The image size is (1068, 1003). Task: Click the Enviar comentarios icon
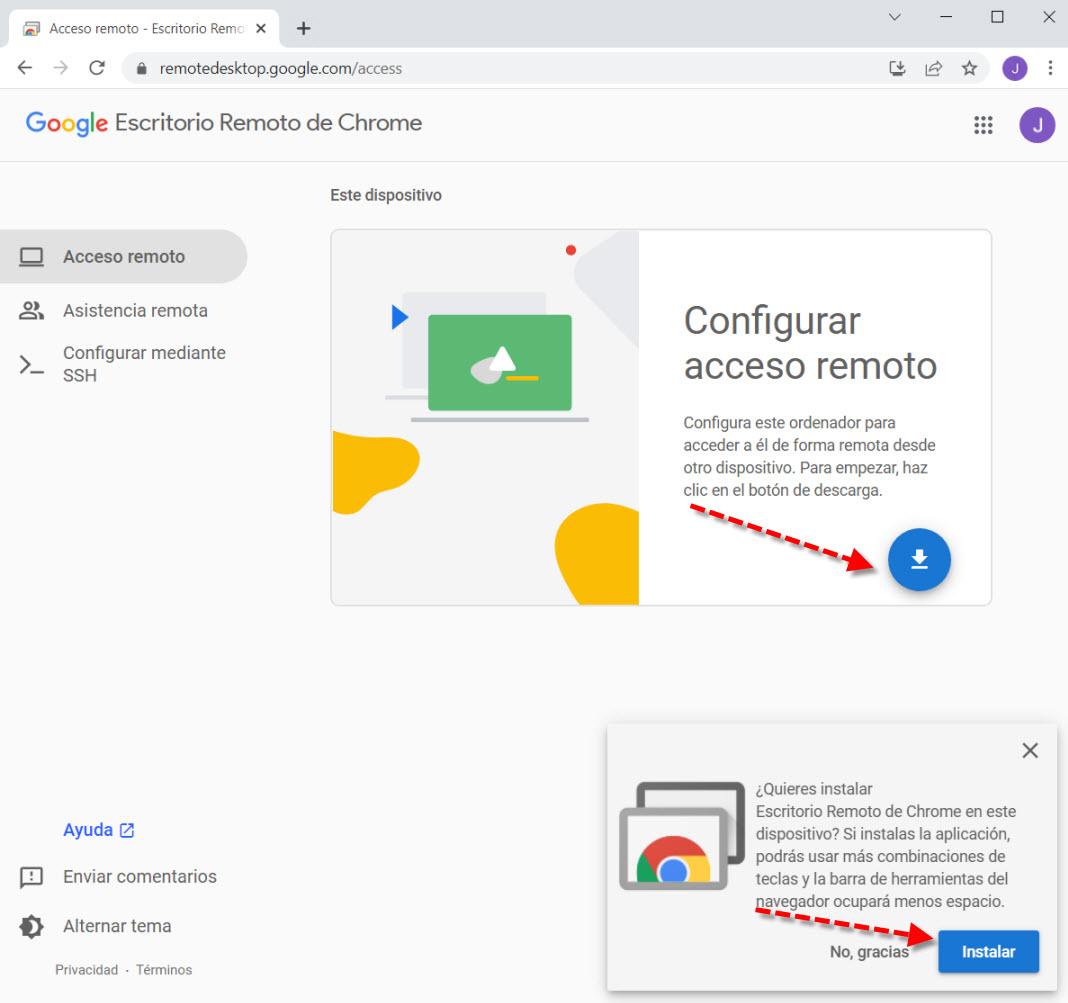31,877
